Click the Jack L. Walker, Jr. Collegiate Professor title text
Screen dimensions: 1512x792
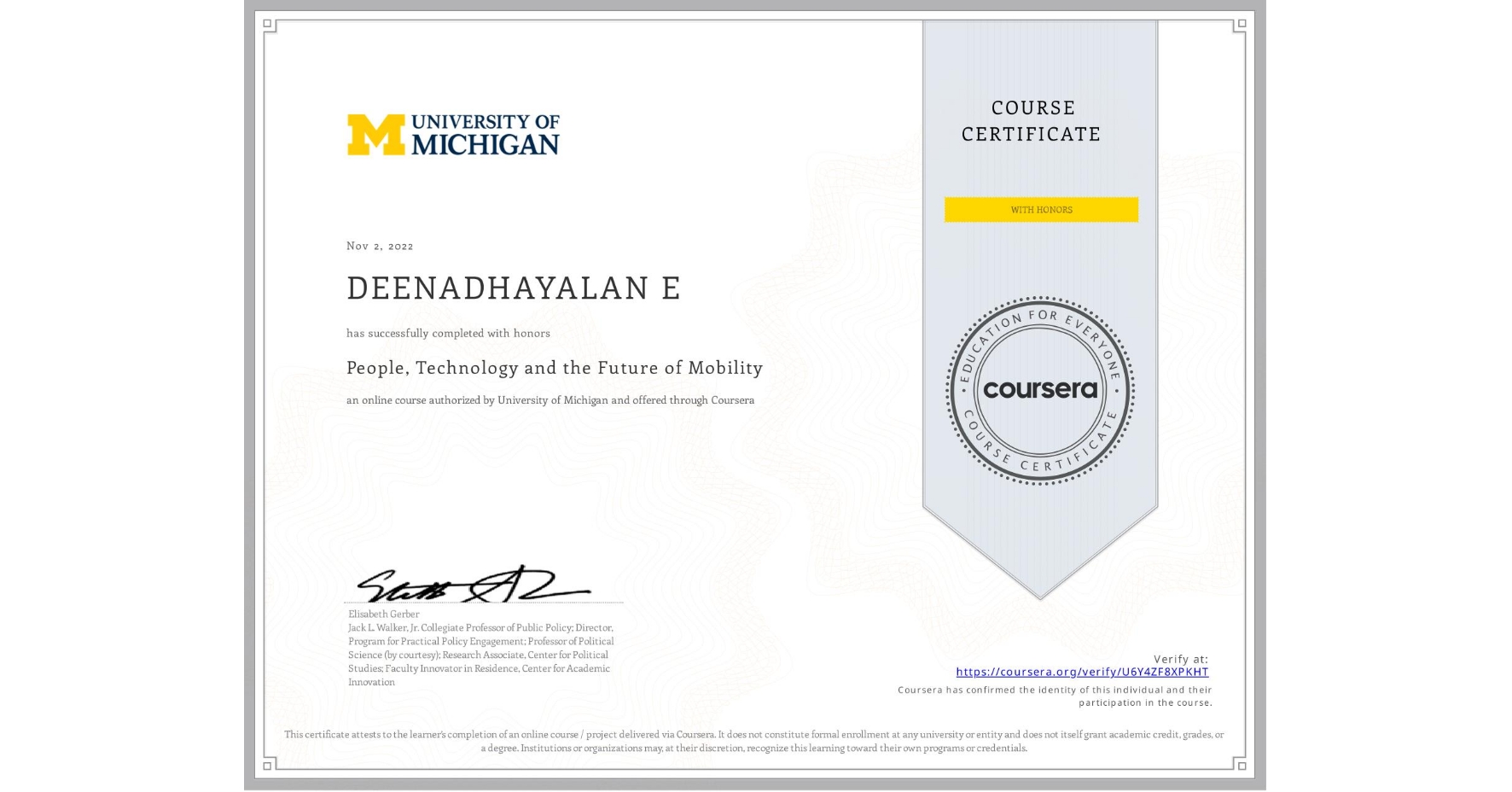481,655
